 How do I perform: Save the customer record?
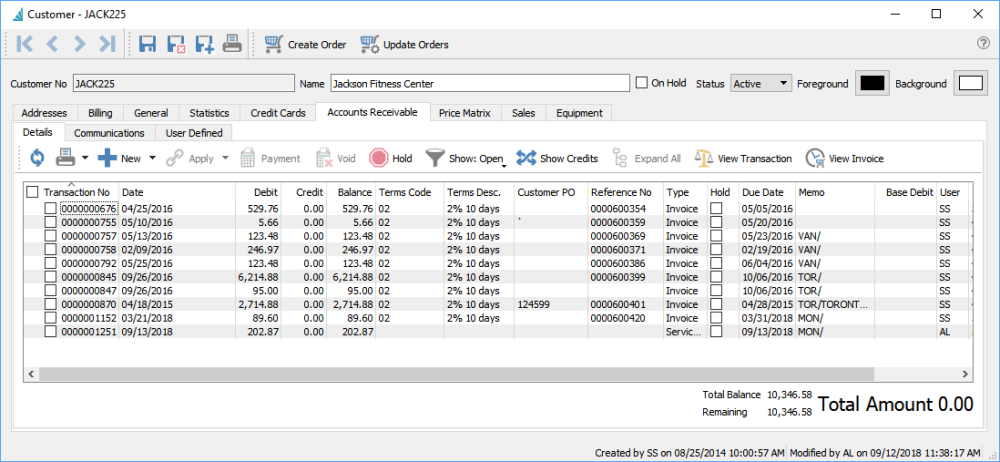coord(147,44)
